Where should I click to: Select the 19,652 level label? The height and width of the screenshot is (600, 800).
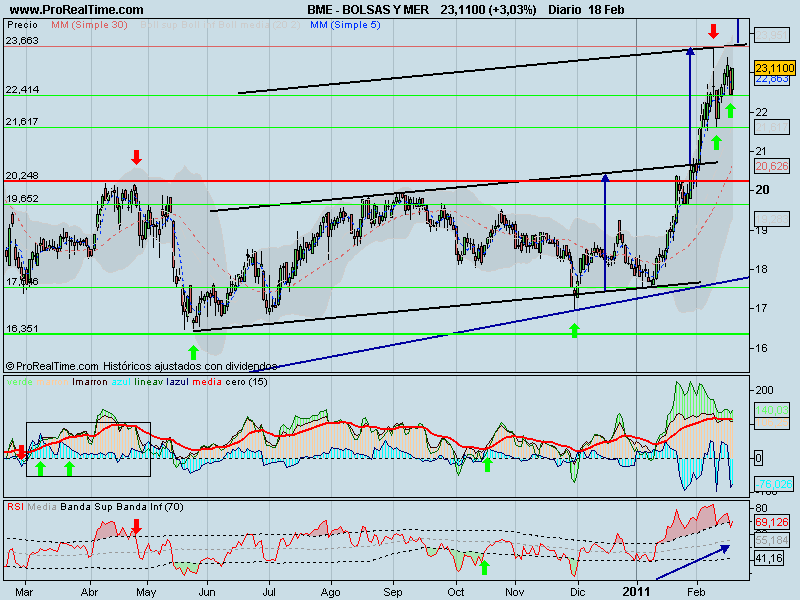coord(22,198)
